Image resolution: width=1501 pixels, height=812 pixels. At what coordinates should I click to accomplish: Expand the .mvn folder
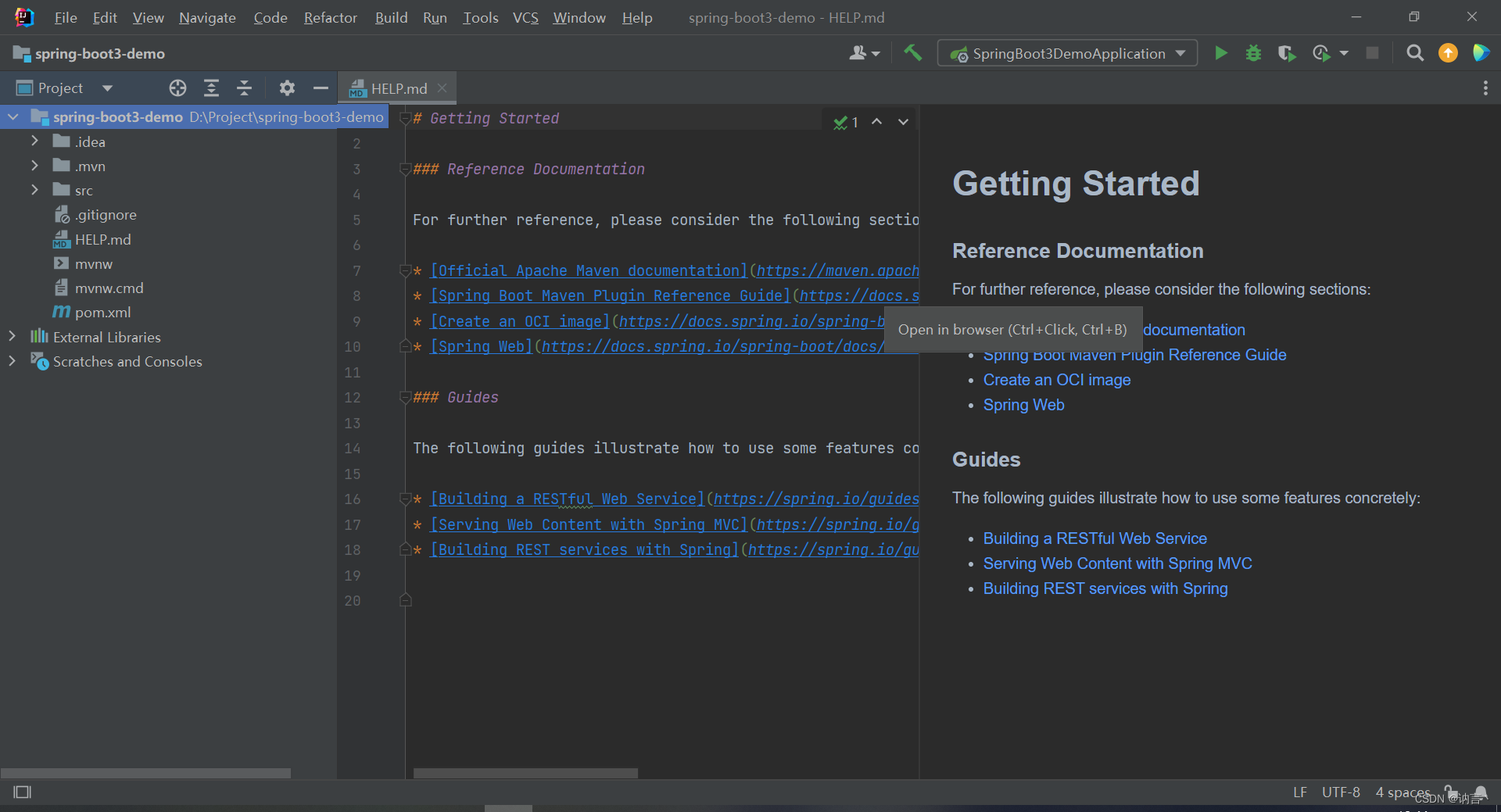click(x=34, y=166)
